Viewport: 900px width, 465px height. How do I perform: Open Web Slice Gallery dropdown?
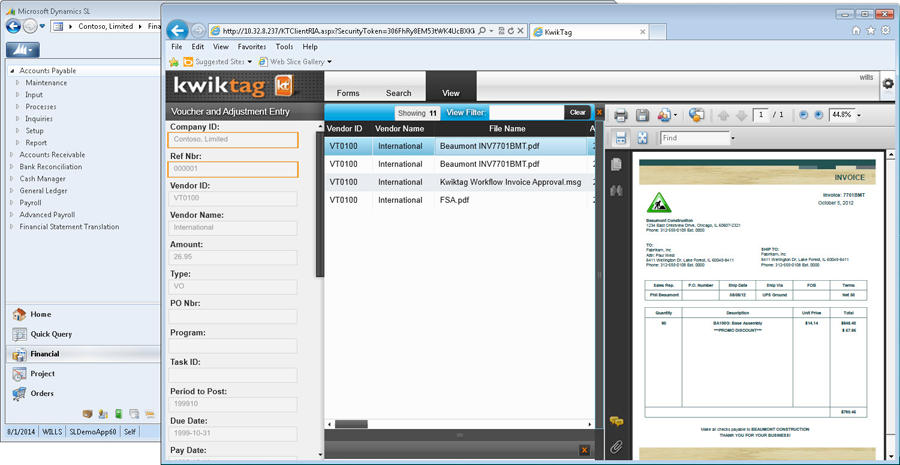329,62
